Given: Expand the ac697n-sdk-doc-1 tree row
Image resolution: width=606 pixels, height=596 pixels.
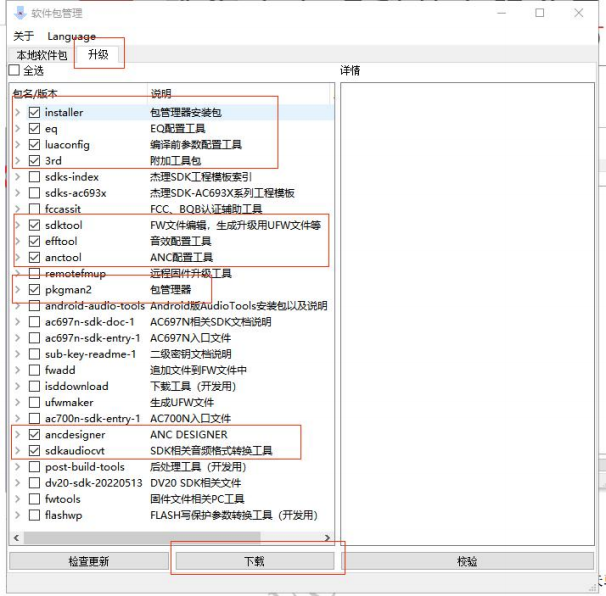Looking at the screenshot, I should point(17,322).
